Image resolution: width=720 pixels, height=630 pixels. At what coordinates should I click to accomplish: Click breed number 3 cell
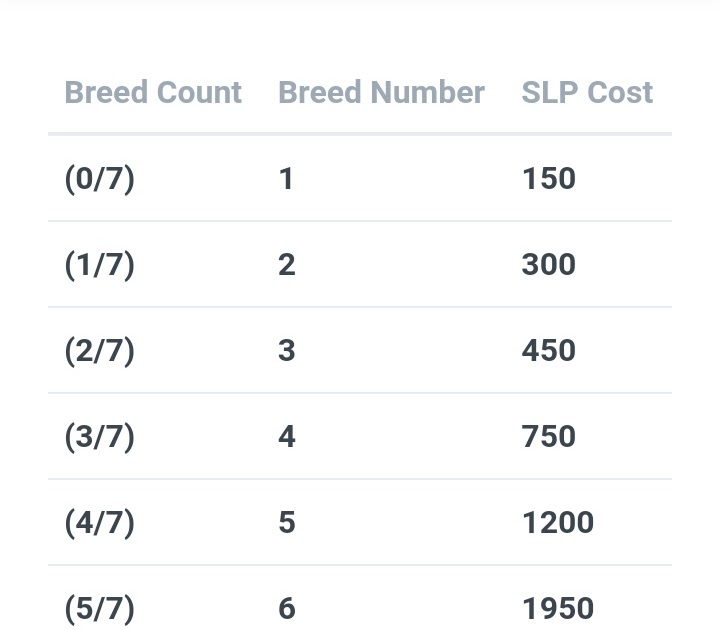[x=287, y=351]
